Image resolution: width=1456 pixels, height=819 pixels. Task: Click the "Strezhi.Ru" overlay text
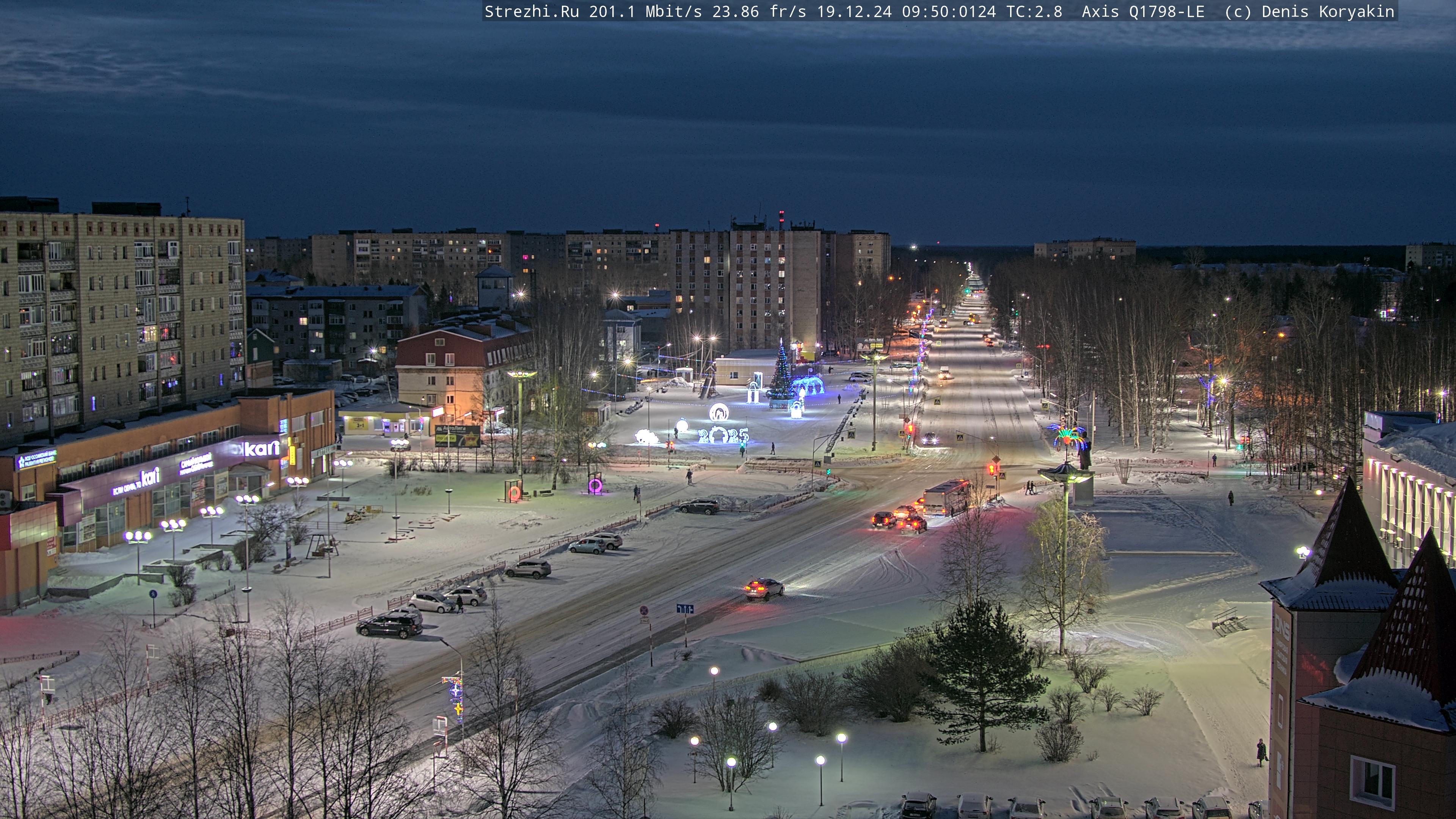pyautogui.click(x=531, y=11)
